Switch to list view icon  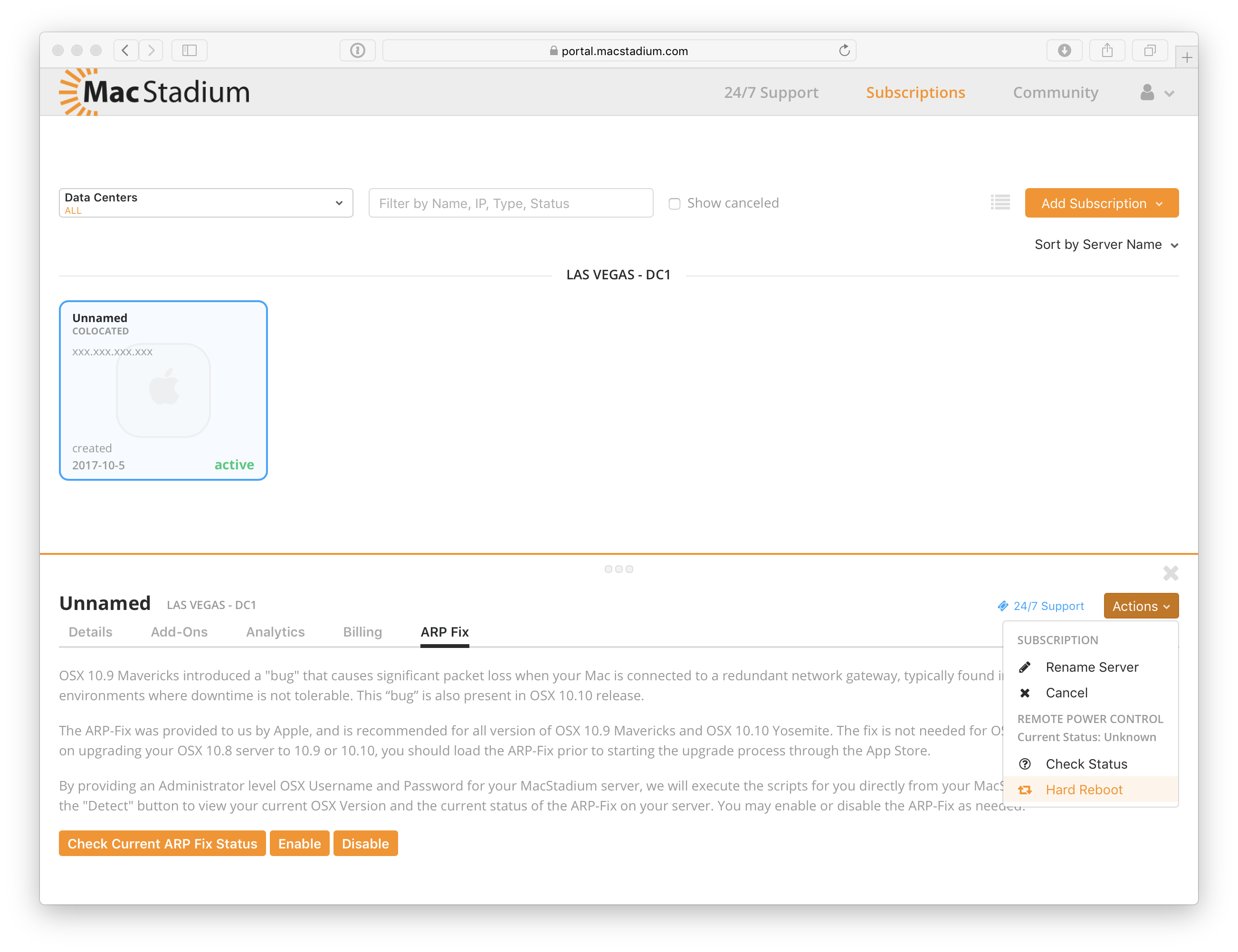click(1000, 202)
